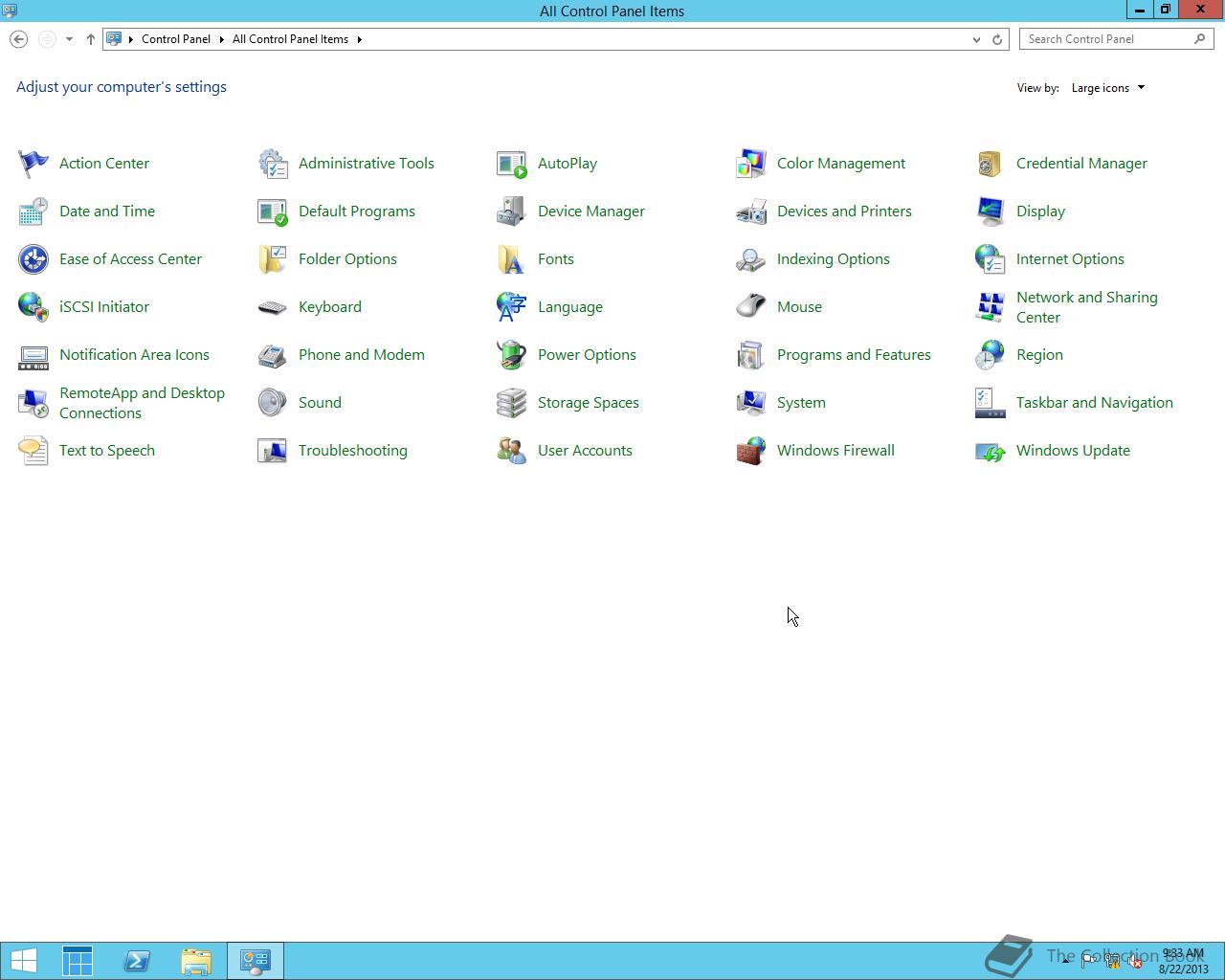The height and width of the screenshot is (980, 1225).
Task: Click the search magnifier icon
Action: 1200,39
